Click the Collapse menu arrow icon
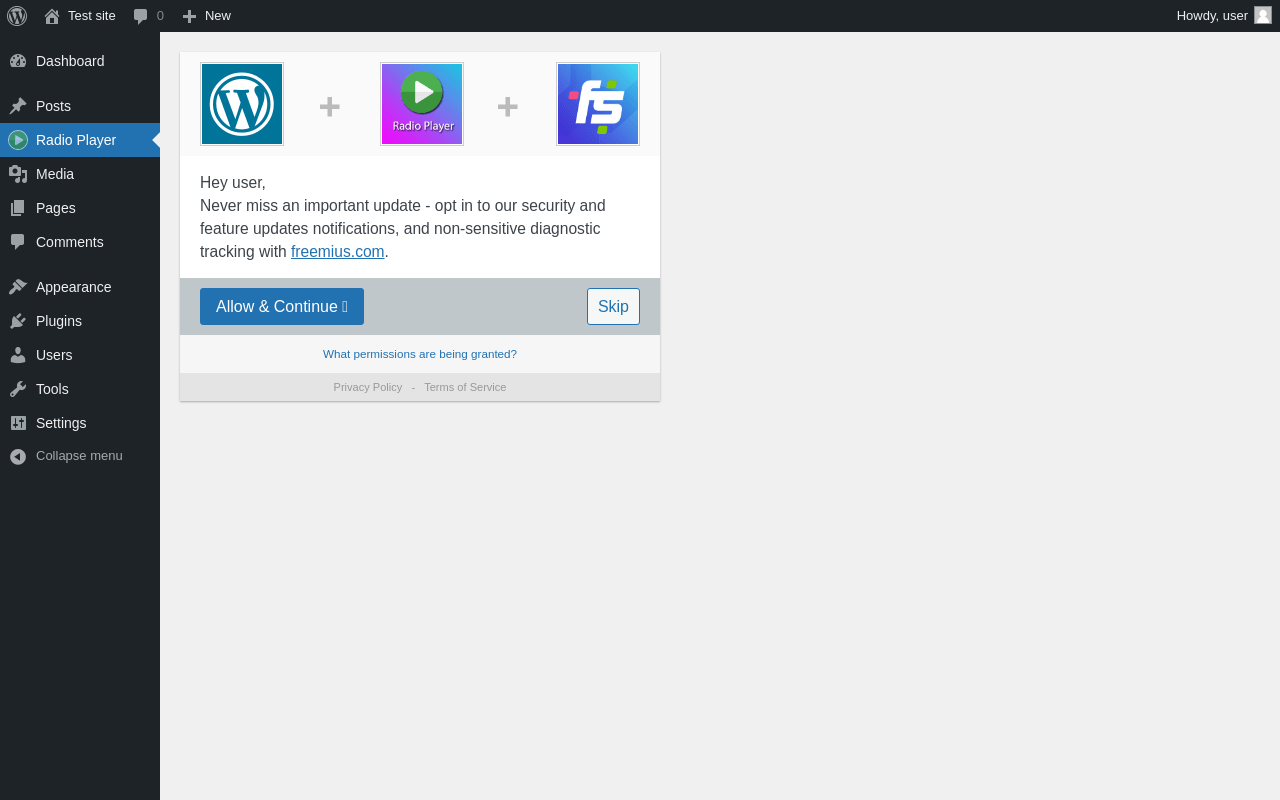Viewport: 1280px width, 800px height. coord(18,456)
